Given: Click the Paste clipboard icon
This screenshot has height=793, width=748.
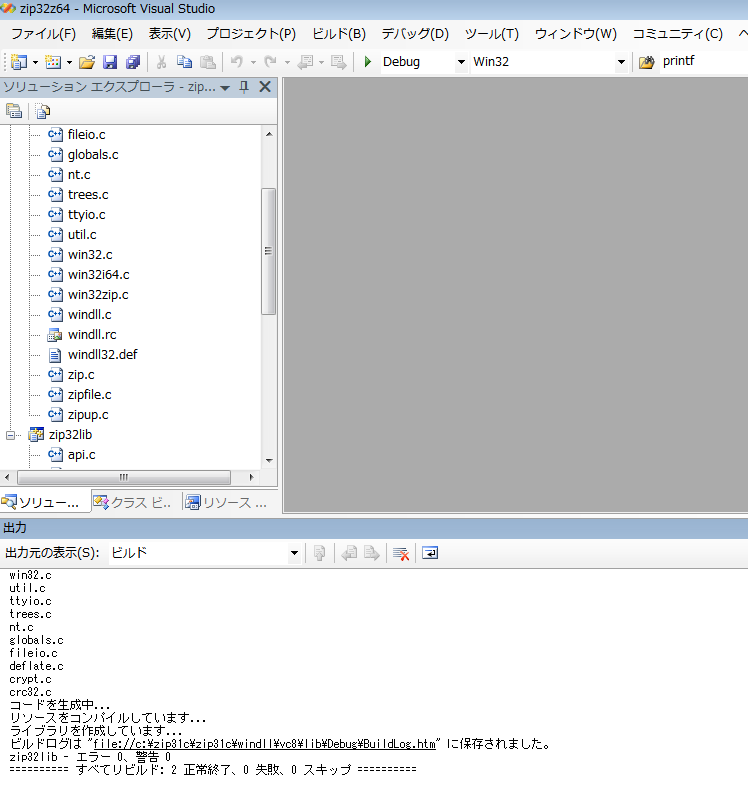Looking at the screenshot, I should point(207,62).
